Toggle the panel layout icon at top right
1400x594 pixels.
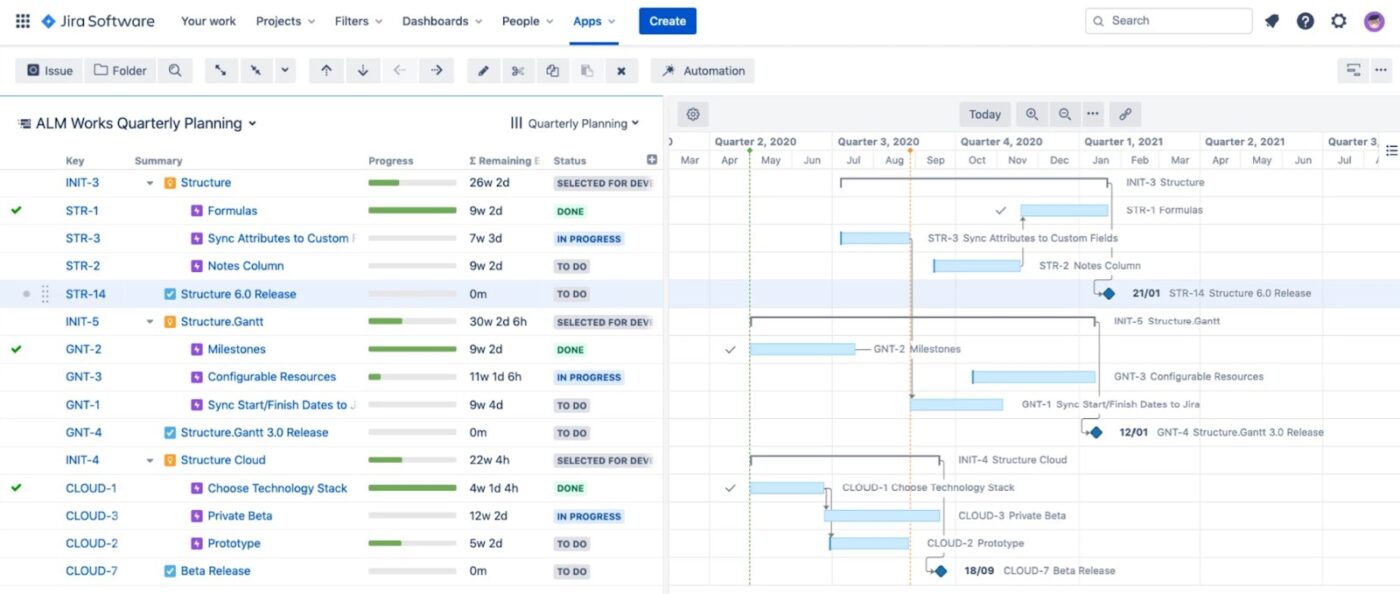[x=1353, y=70]
